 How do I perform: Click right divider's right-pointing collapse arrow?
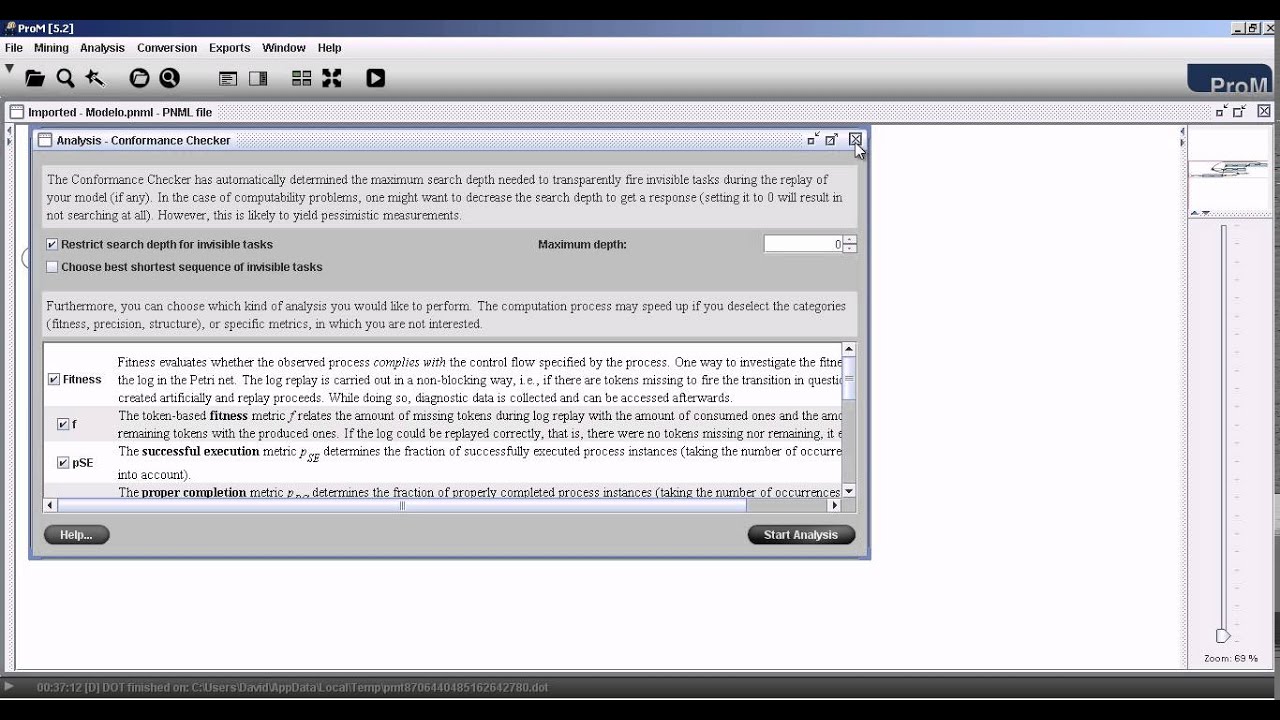pos(1182,141)
